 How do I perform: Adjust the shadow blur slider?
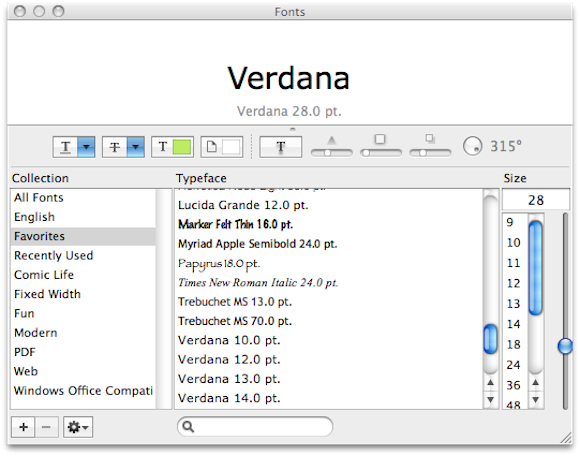coord(381,152)
